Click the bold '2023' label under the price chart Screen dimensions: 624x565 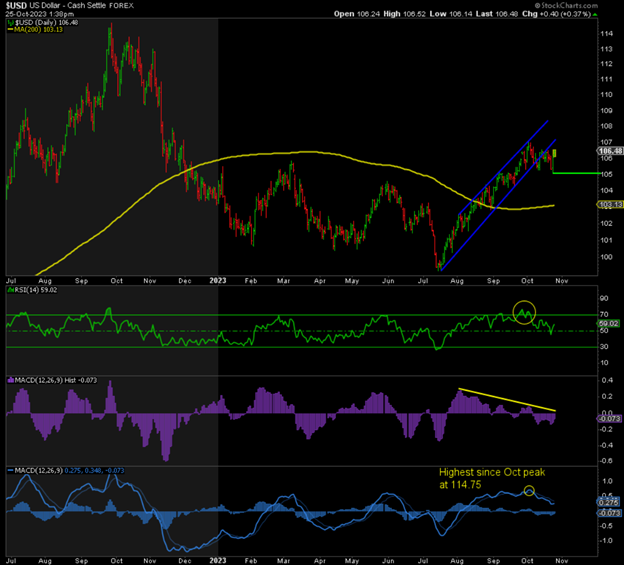click(218, 281)
